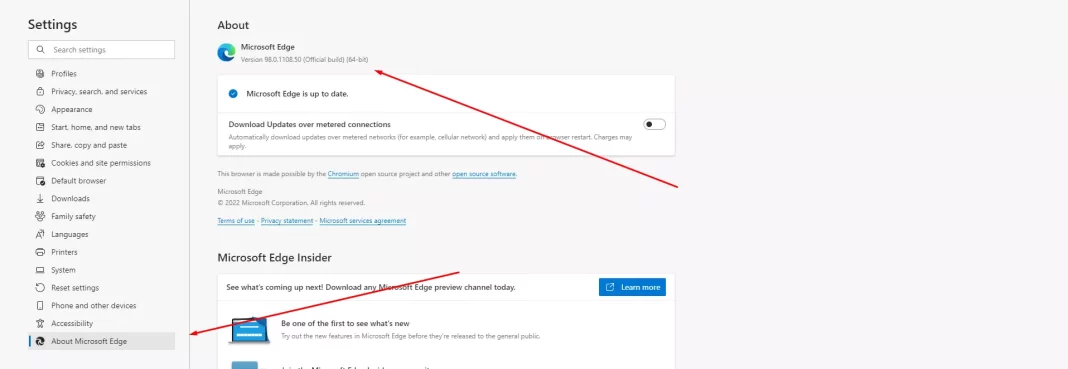Click the Profiles sidebar icon
Screen dimensions: 1068x369
click(x=40, y=74)
